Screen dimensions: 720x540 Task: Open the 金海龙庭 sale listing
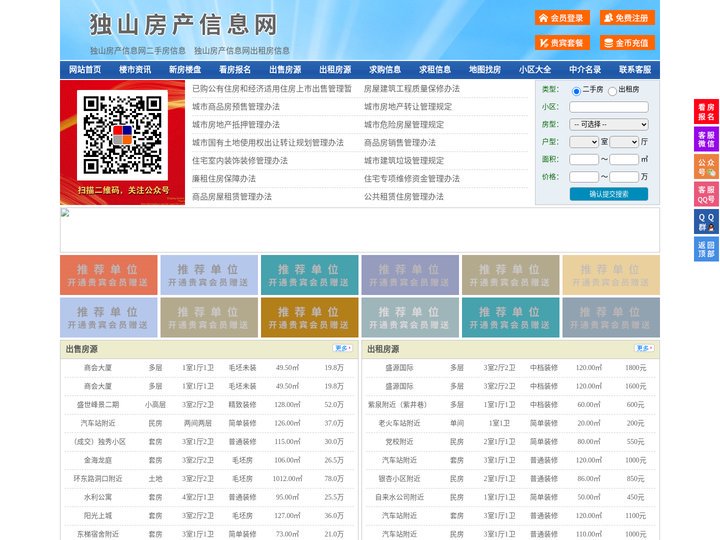pyautogui.click(x=98, y=460)
